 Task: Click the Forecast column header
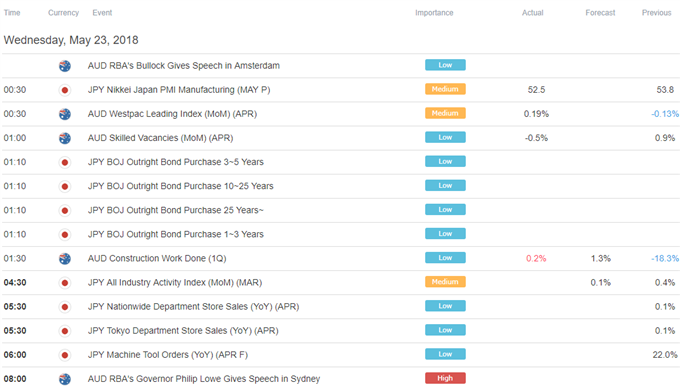pos(600,13)
